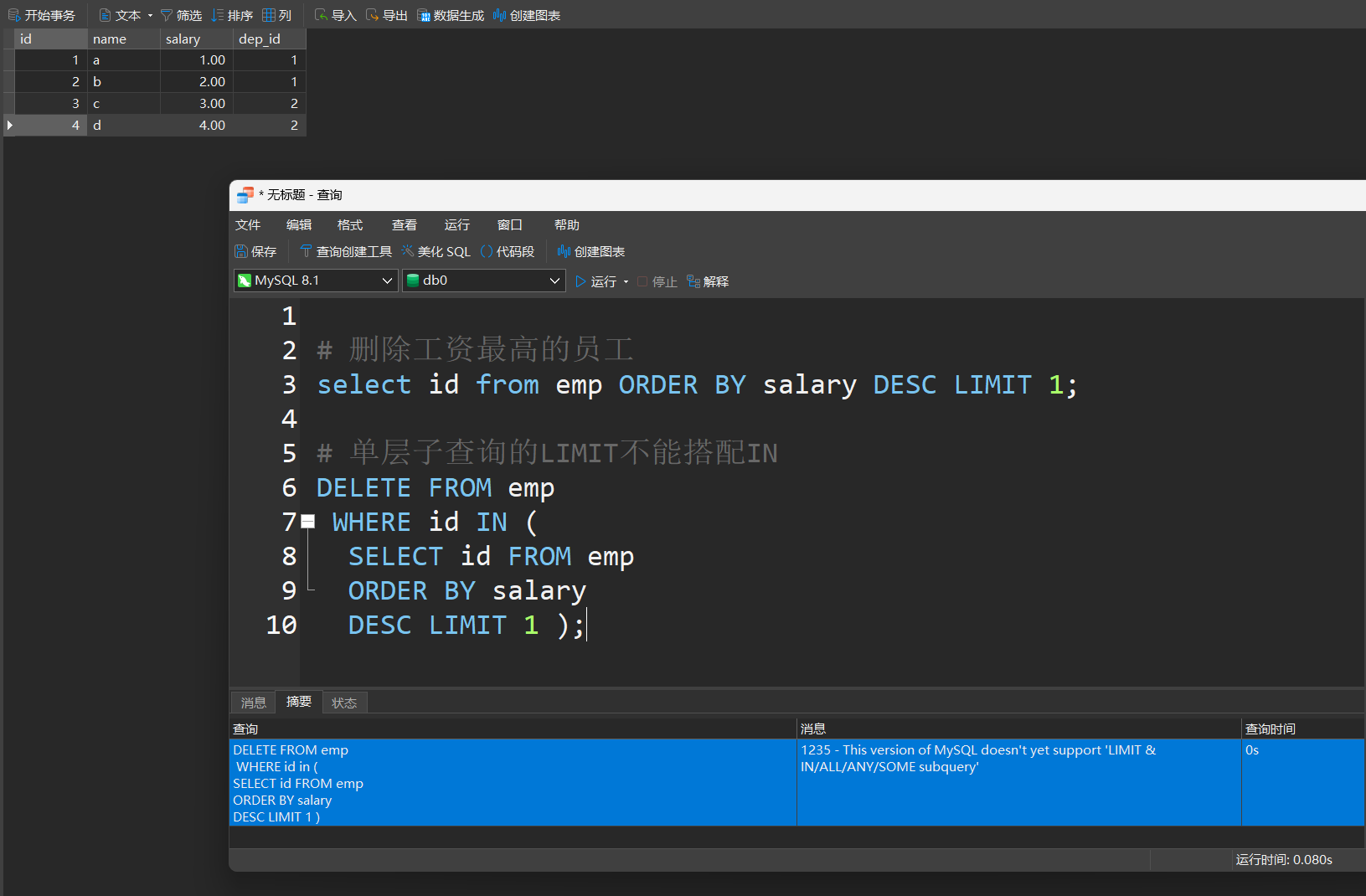This screenshot has height=896, width=1366.
Task: Click the 运行 run query button
Action: tap(596, 281)
